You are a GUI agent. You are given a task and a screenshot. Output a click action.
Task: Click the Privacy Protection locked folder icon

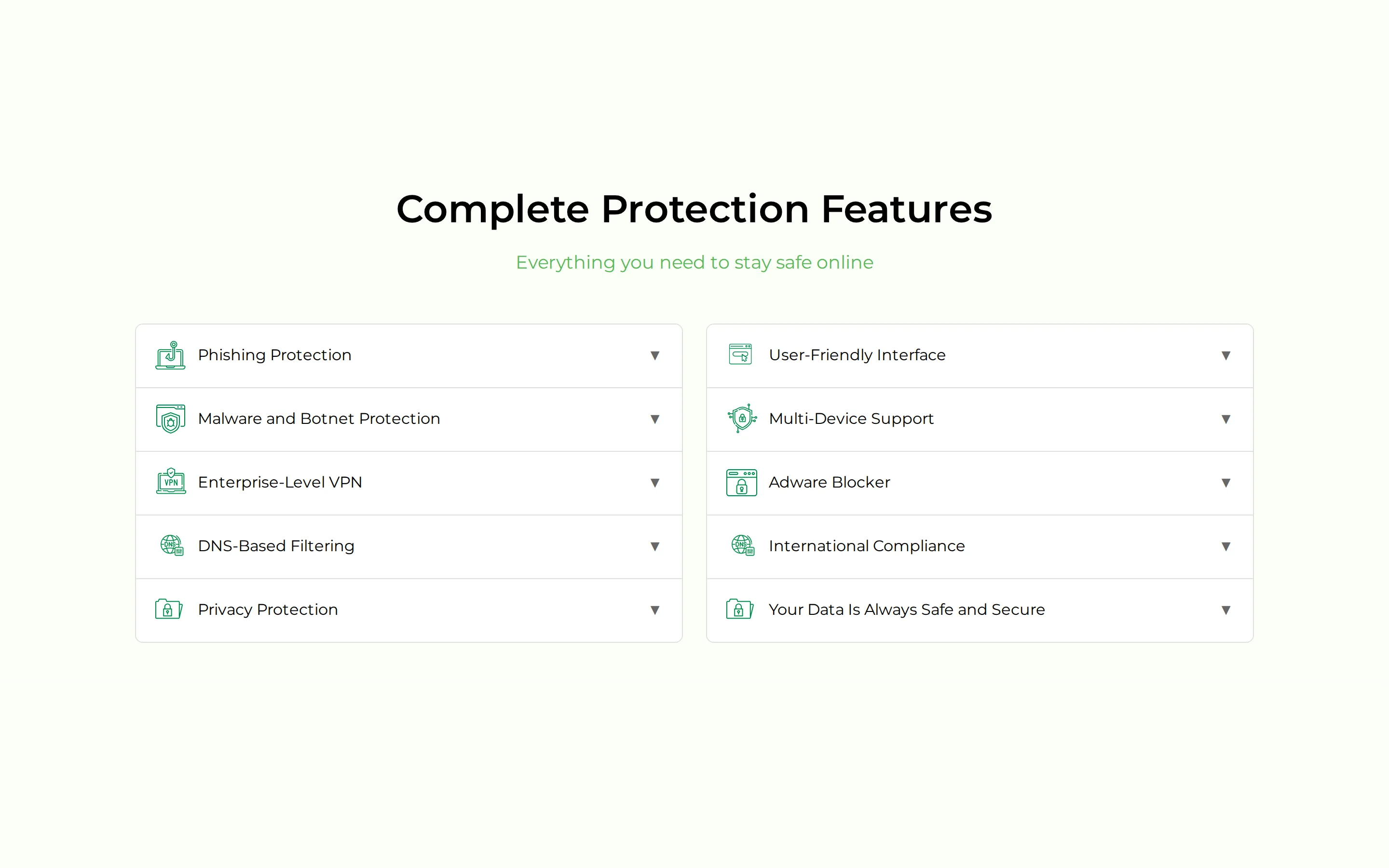click(169, 609)
